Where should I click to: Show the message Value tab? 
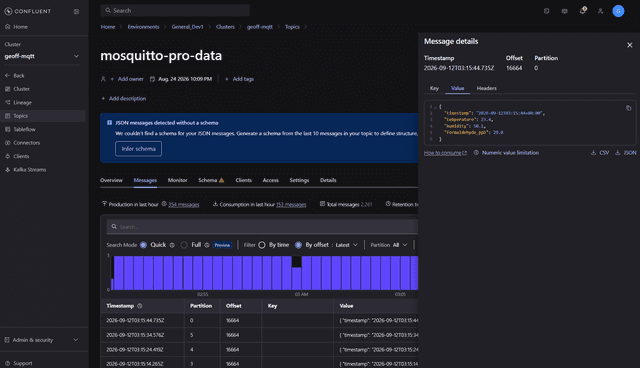click(x=458, y=88)
